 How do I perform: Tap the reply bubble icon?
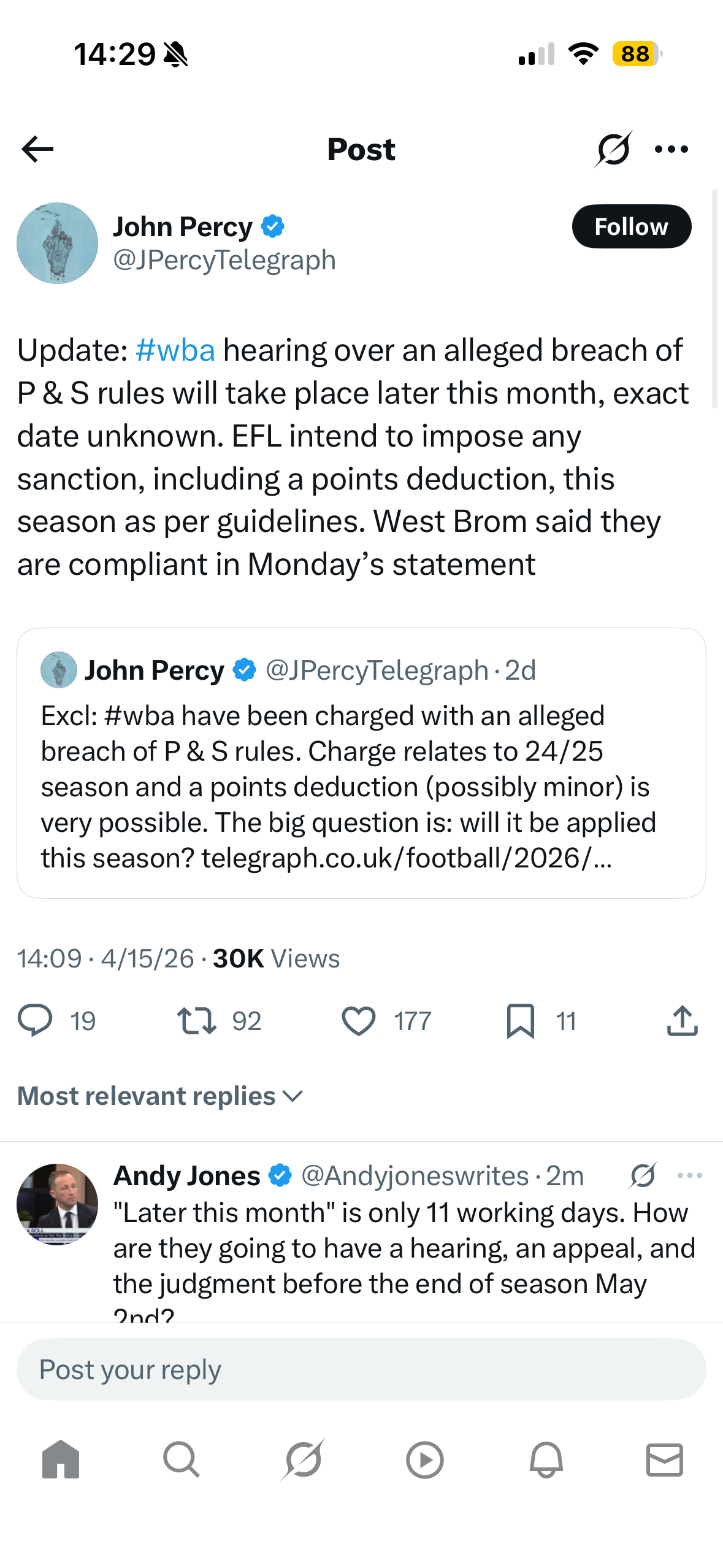[35, 1021]
